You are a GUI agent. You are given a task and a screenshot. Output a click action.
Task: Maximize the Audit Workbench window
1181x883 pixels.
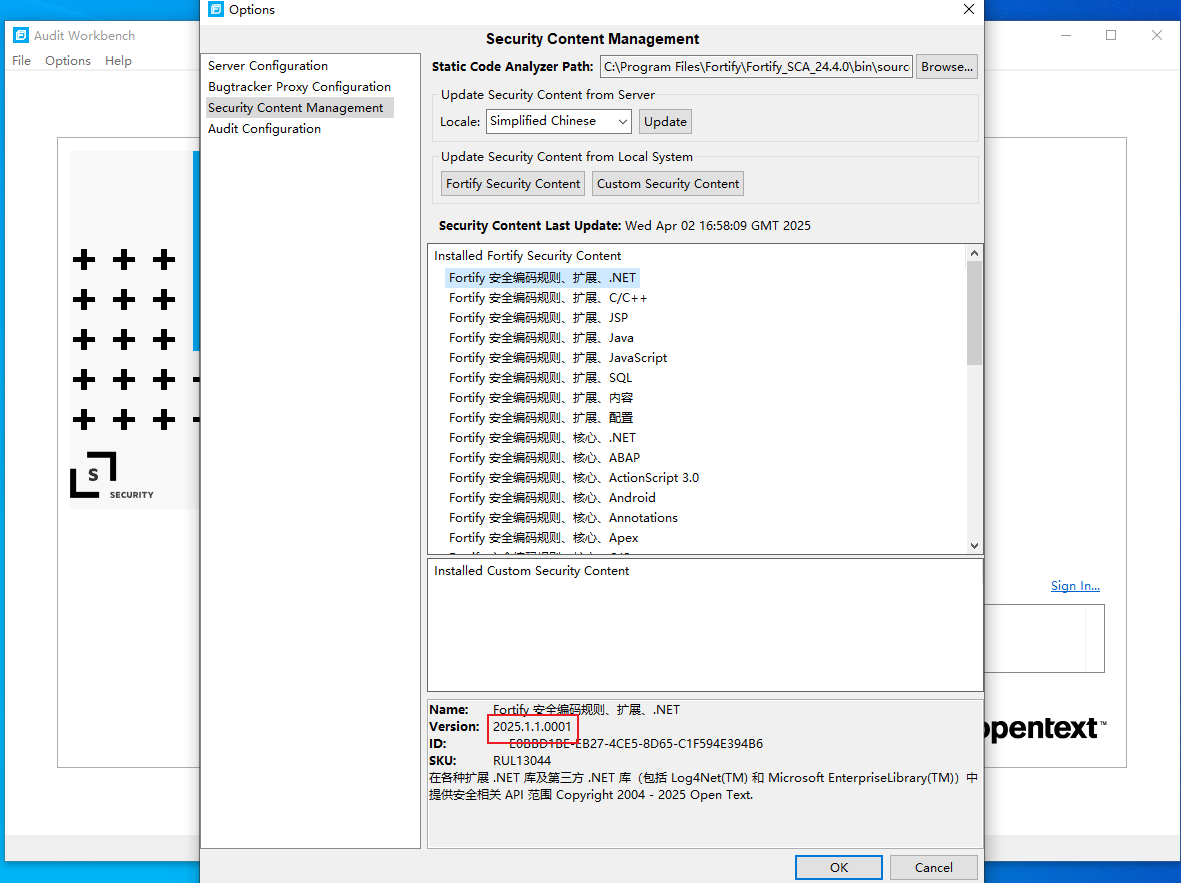pyautogui.click(x=1111, y=35)
